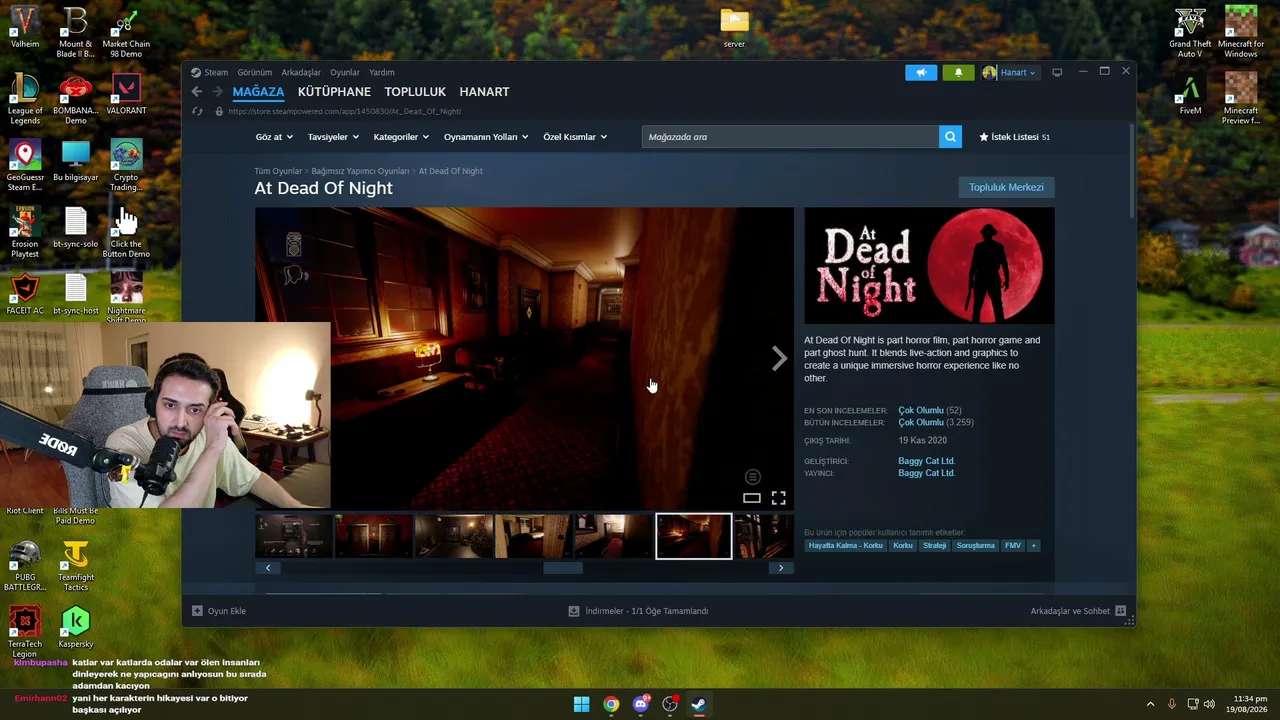Switch to the KÜTÜPHANE tab
Screen dimensions: 1280x720
click(334, 92)
